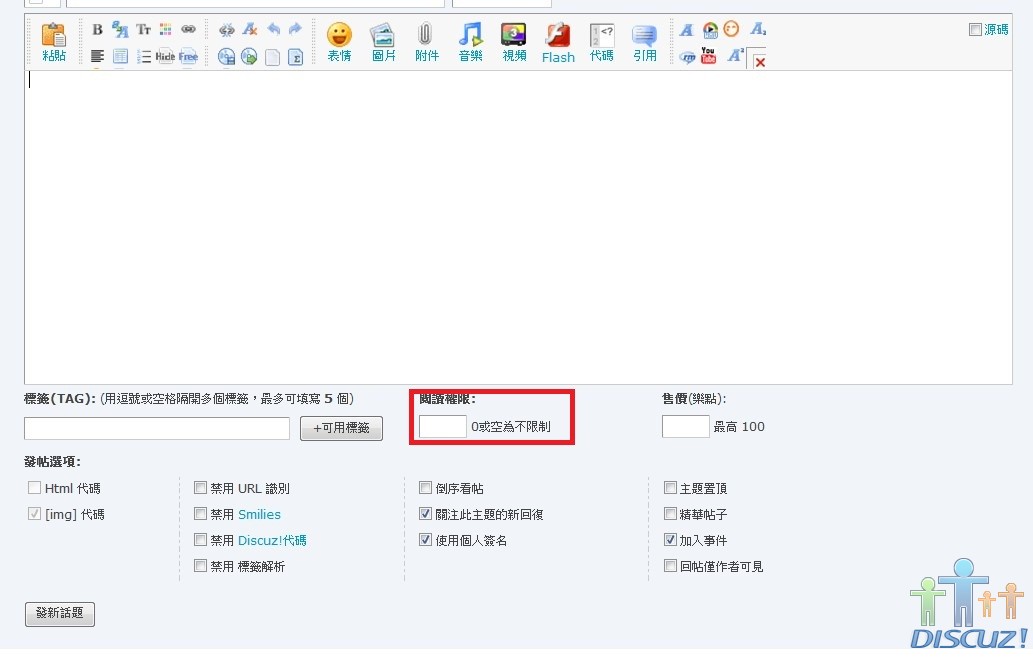Enable 倒序看帖 checkbox
The image size is (1033, 658).
426,487
